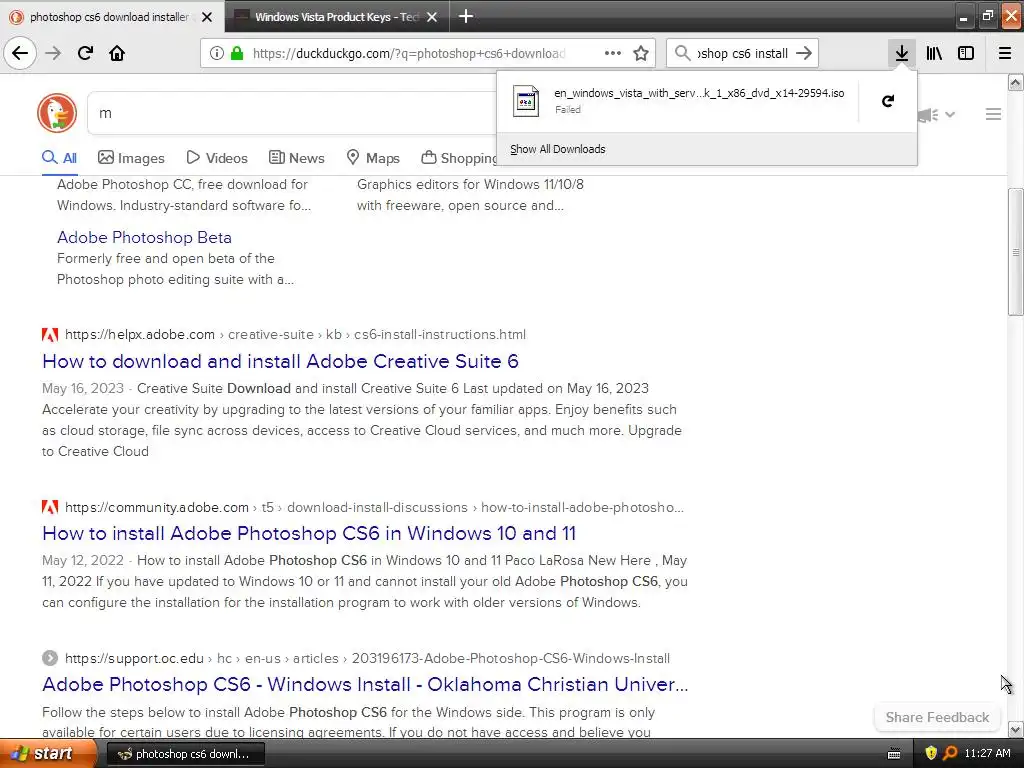Click the green secure padlock icon
The height and width of the screenshot is (768, 1024).
tap(237, 53)
